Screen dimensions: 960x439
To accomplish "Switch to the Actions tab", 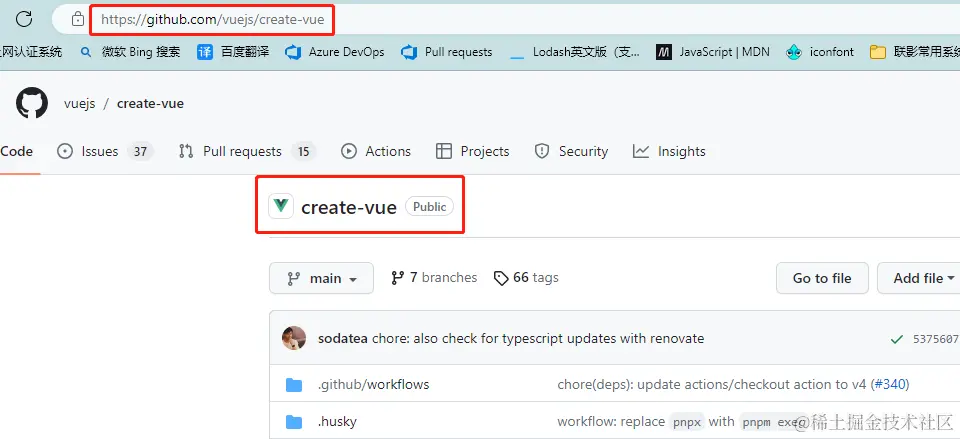I will pyautogui.click(x=376, y=151).
